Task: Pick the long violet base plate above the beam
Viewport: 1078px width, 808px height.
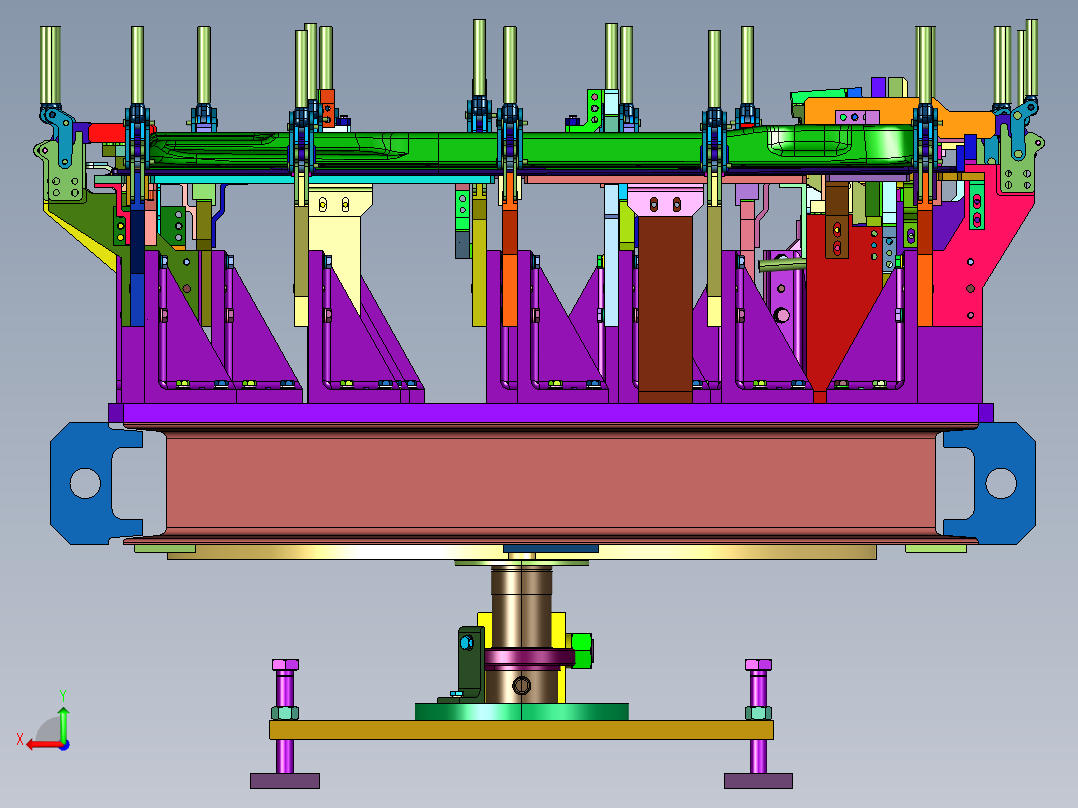Action: [x=550, y=414]
